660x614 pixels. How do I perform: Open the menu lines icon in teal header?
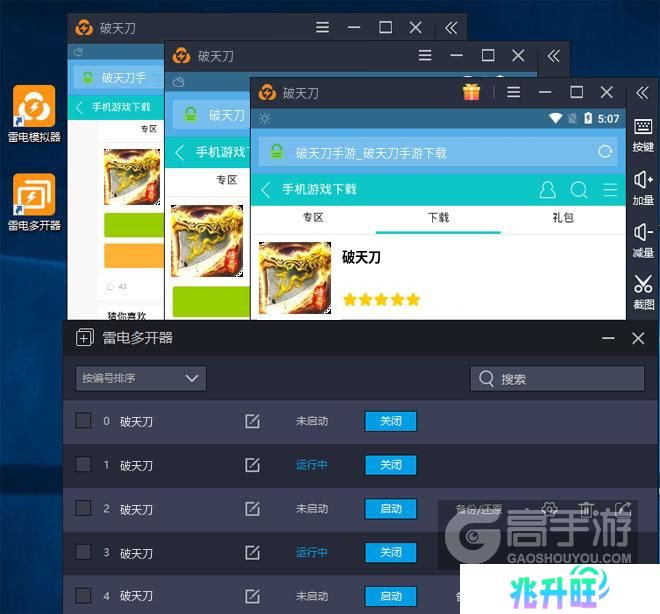[x=610, y=190]
